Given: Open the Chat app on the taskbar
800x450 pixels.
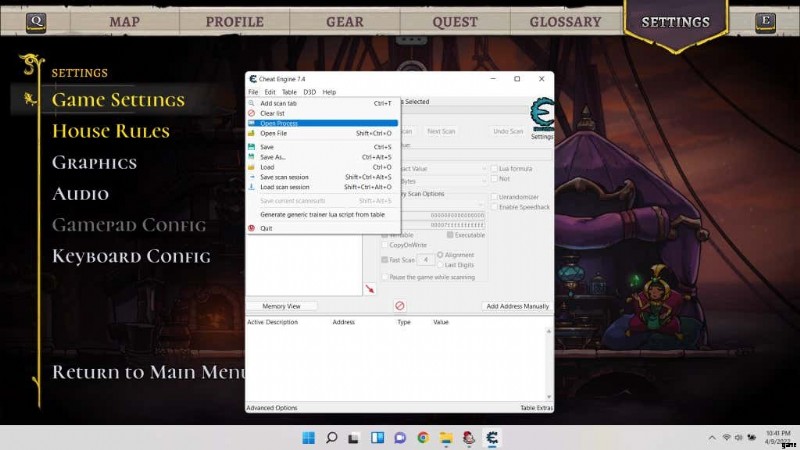Looking at the screenshot, I should (x=400, y=438).
